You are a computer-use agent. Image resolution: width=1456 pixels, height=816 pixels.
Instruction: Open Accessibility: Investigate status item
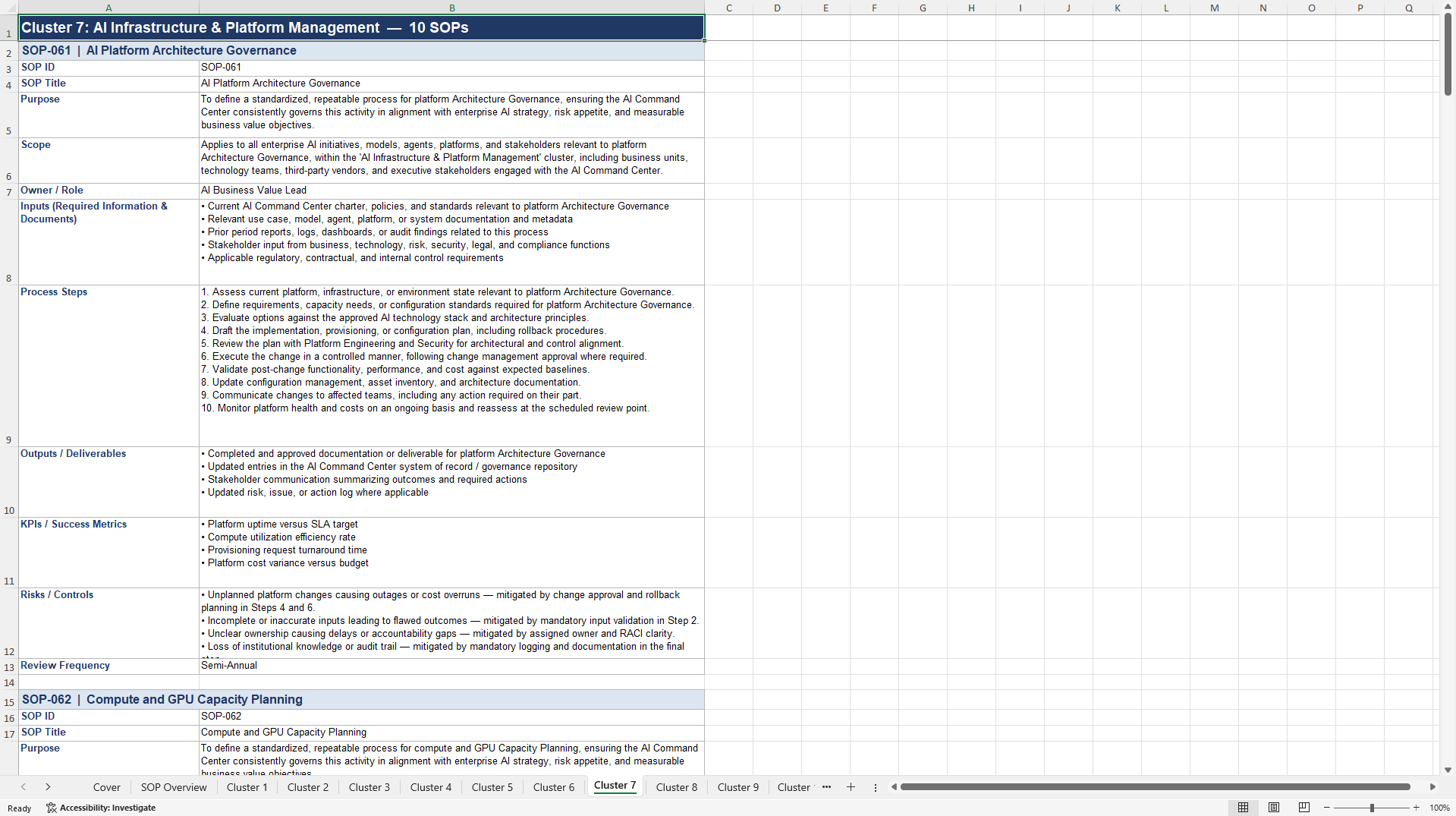coord(101,808)
